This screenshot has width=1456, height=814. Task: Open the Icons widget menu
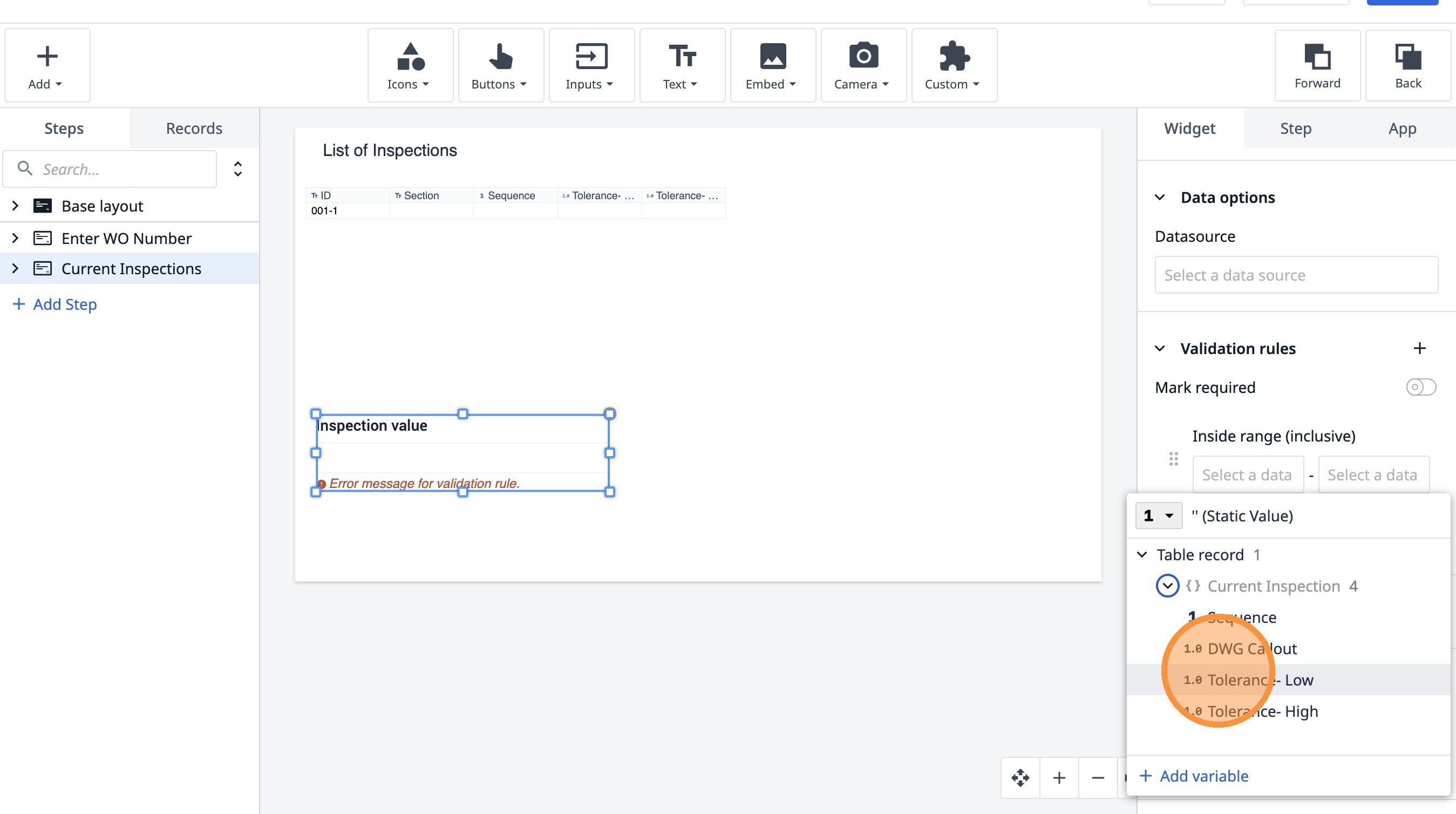(x=410, y=65)
